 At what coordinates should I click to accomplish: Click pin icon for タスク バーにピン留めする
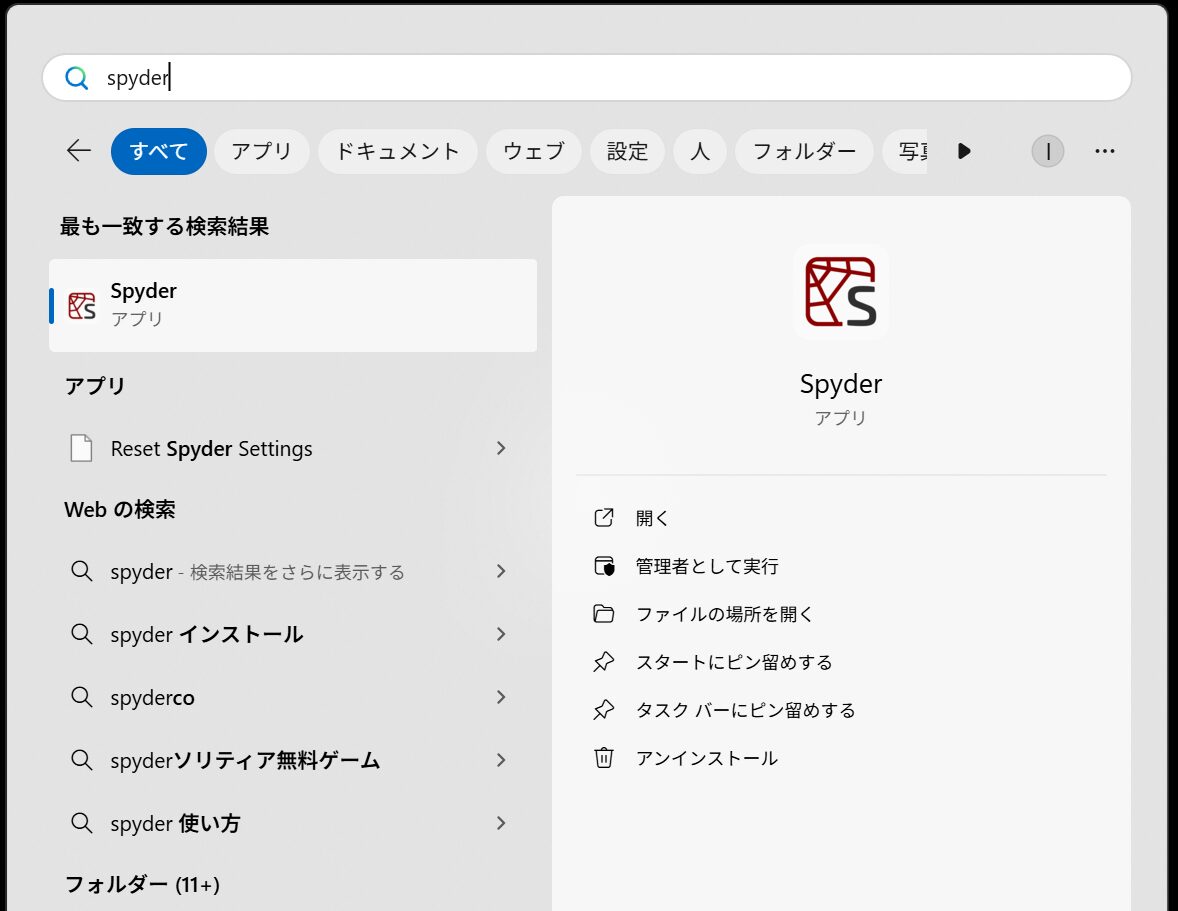(x=604, y=710)
